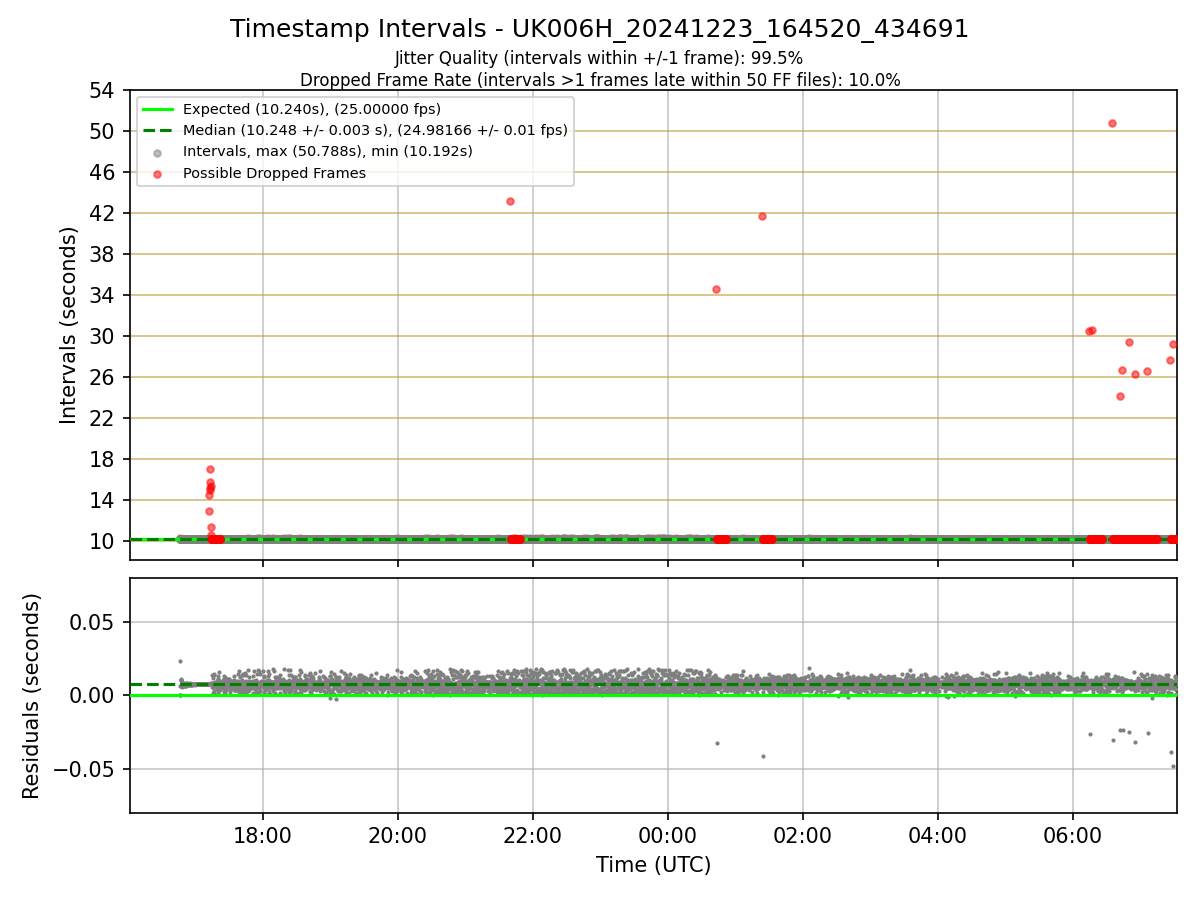The height and width of the screenshot is (900, 1200).
Task: Click the 'Residuals (seconds)' y-axis label
Action: pyautogui.click(x=32, y=696)
